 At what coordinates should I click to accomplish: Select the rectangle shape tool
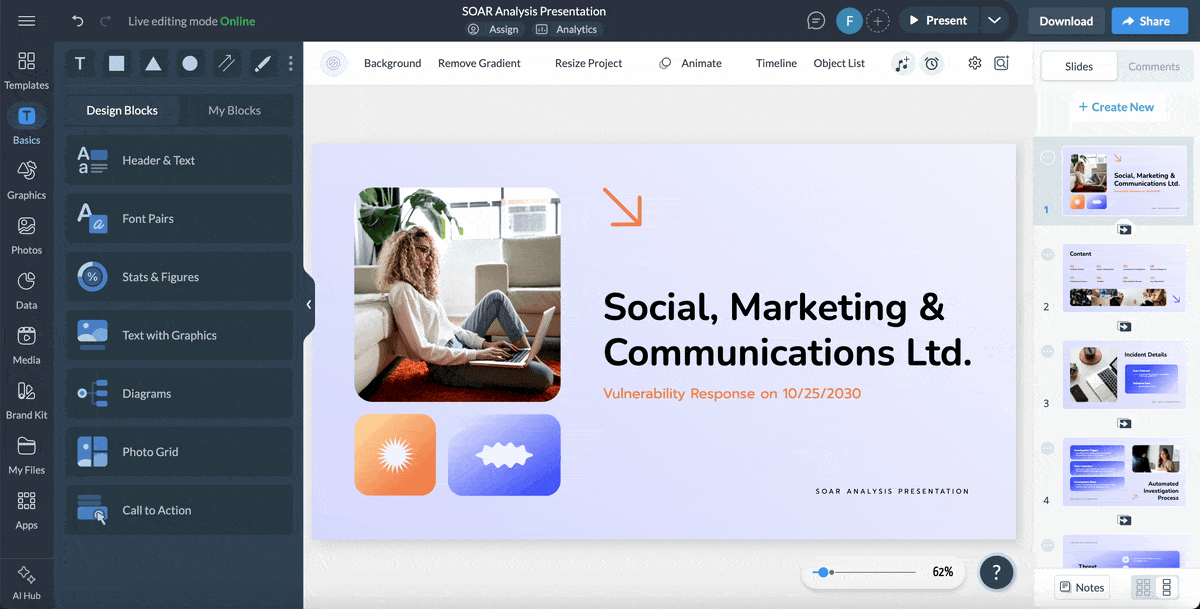point(116,63)
